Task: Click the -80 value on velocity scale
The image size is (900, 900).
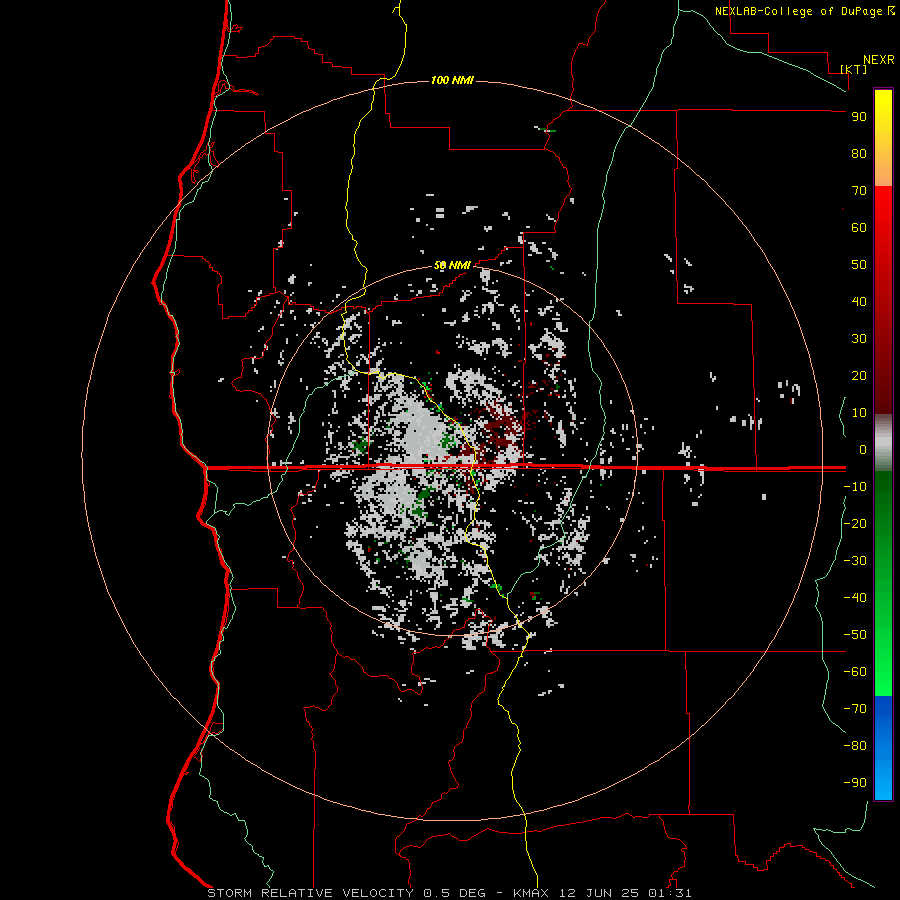Action: [855, 746]
